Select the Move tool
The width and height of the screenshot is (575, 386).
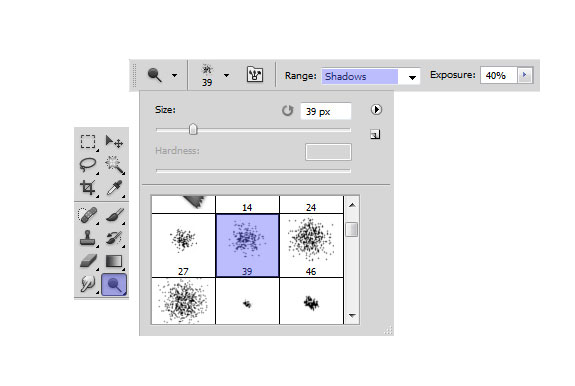pyautogui.click(x=114, y=141)
